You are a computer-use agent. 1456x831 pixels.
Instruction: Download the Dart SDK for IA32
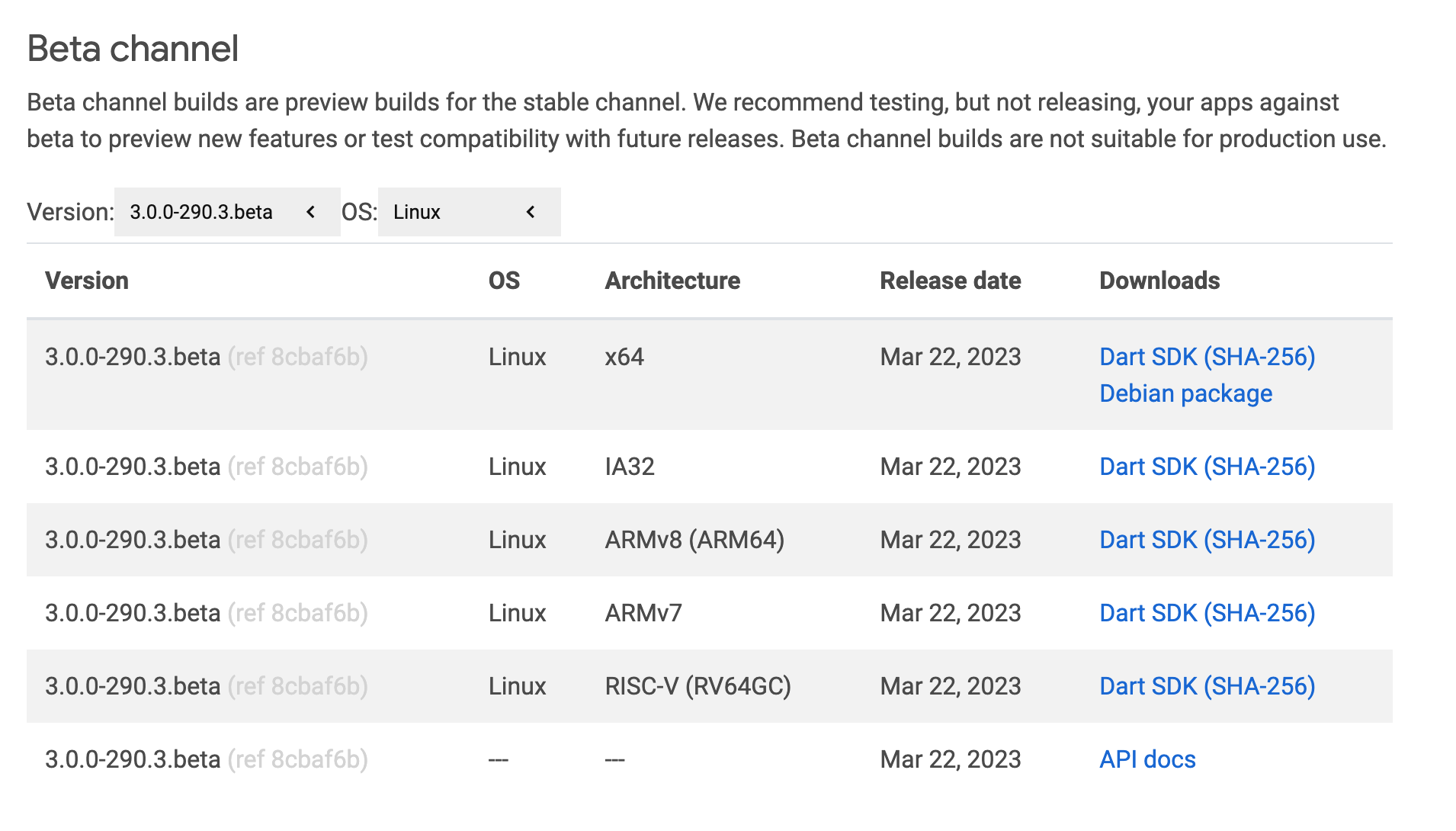[x=1145, y=466]
